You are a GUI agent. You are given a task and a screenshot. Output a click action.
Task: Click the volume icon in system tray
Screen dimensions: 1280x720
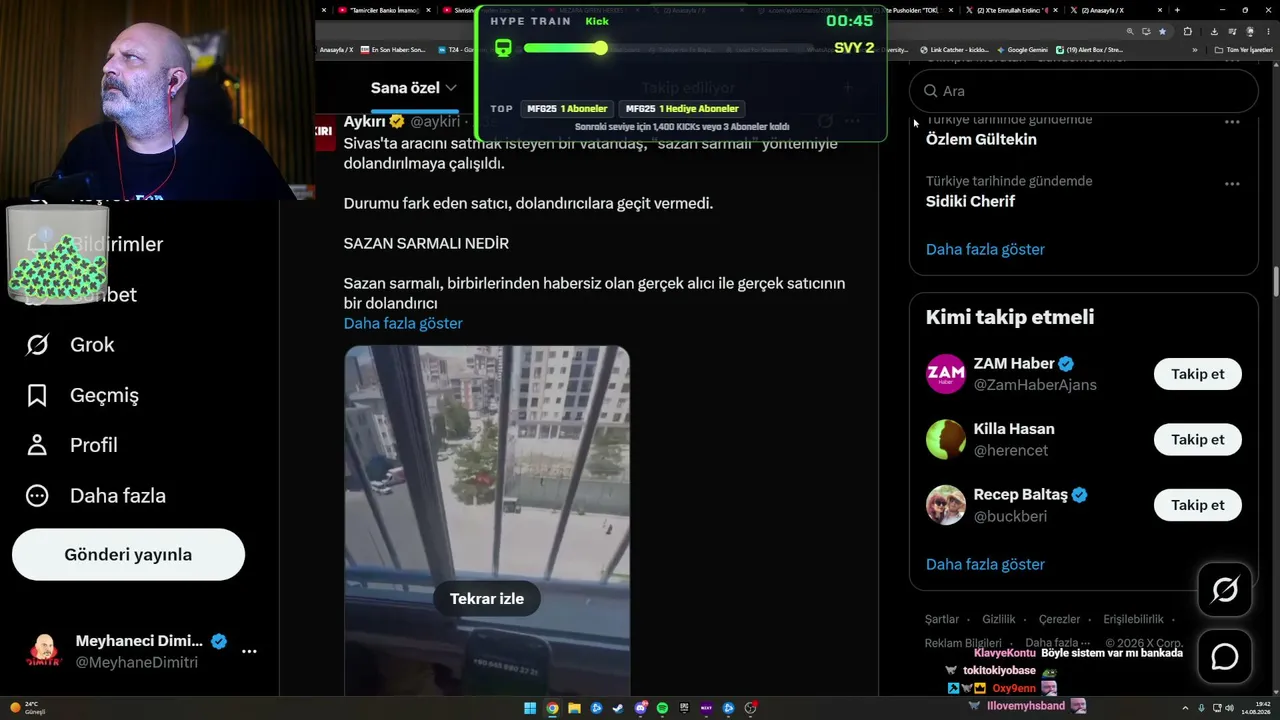pyautogui.click(x=1227, y=709)
